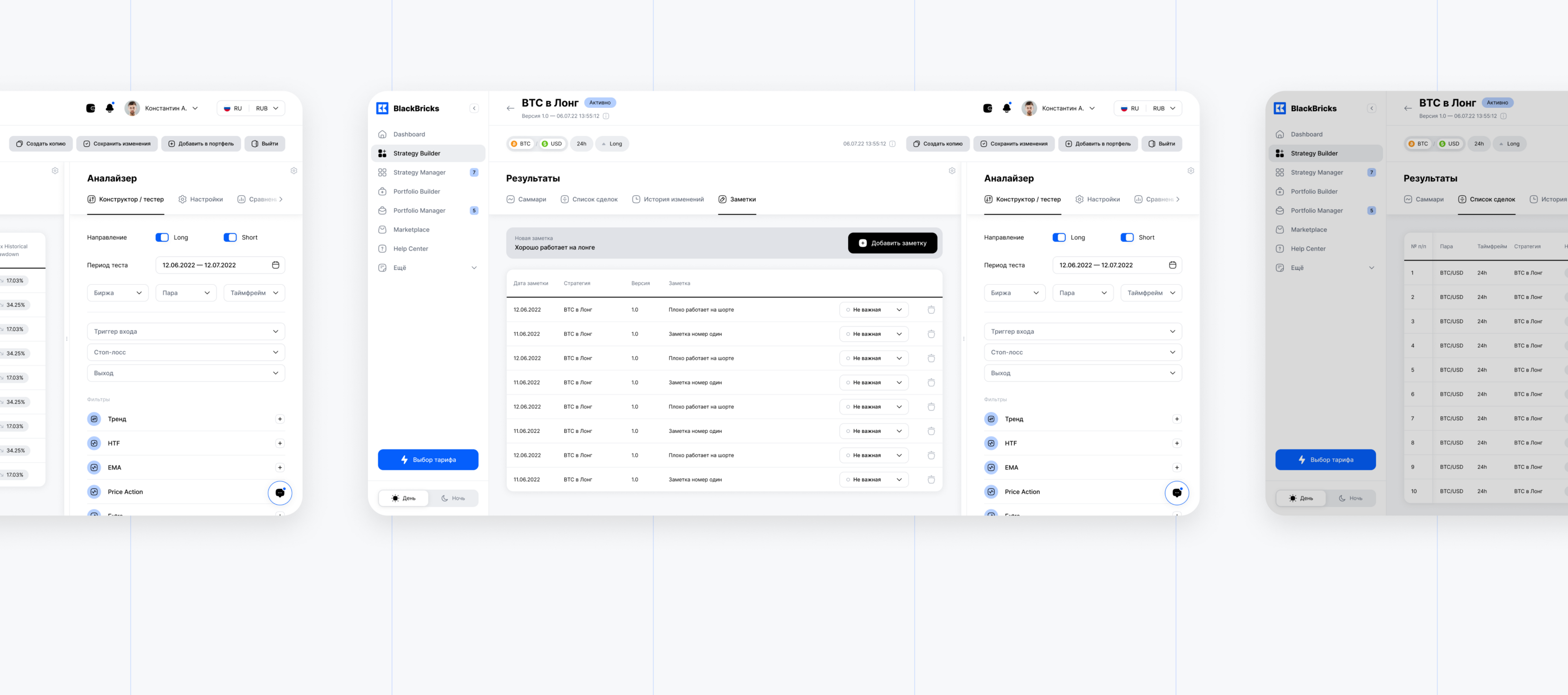The image size is (1568, 695).
Task: Go back with arrow beside middle BTC в Лонг title
Action: [x=510, y=108]
